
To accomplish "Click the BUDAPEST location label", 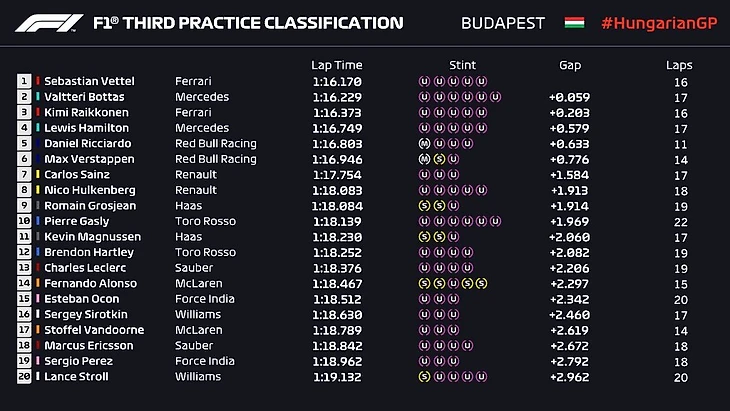I will point(504,22).
